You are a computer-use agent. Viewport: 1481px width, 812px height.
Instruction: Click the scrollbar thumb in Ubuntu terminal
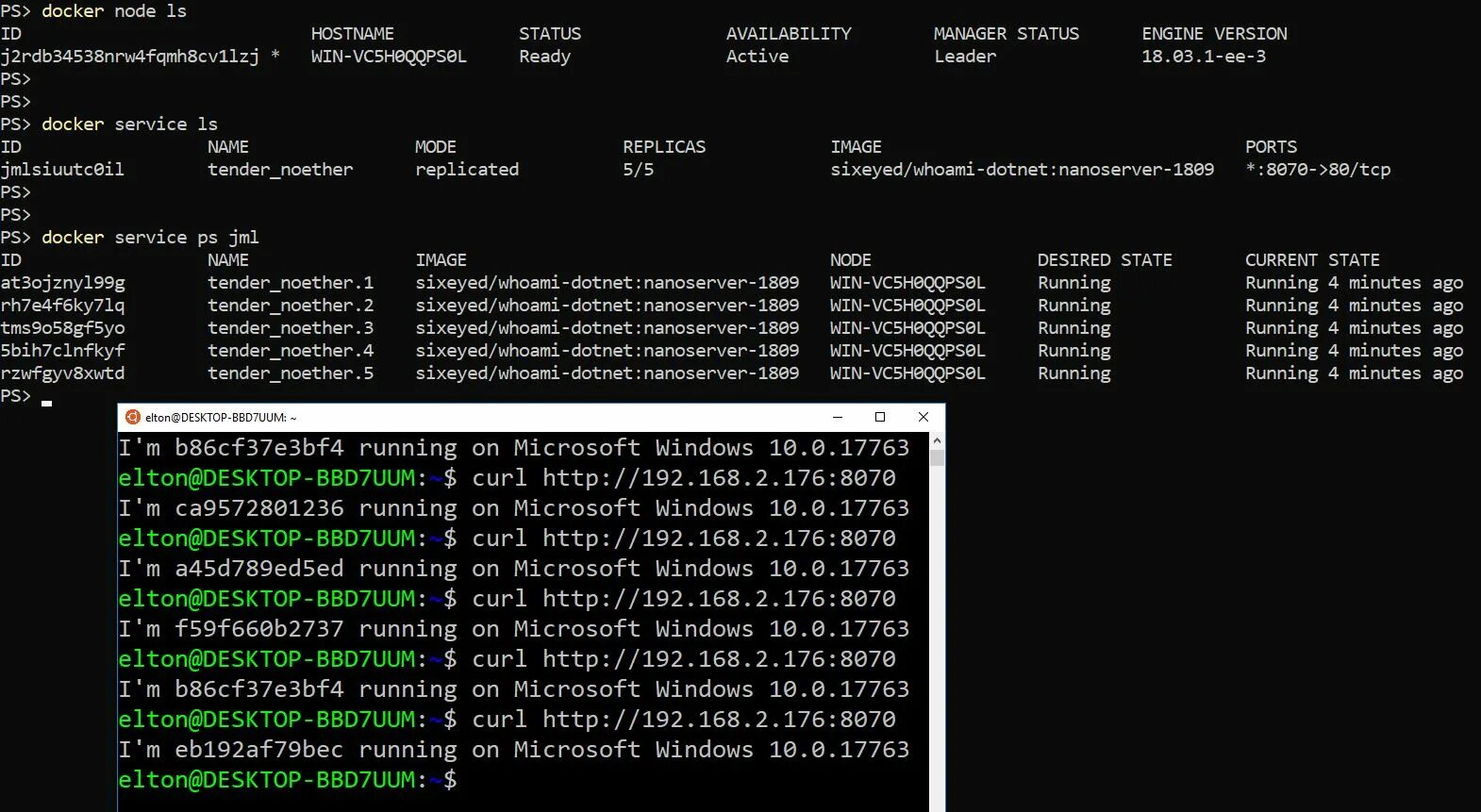937,458
